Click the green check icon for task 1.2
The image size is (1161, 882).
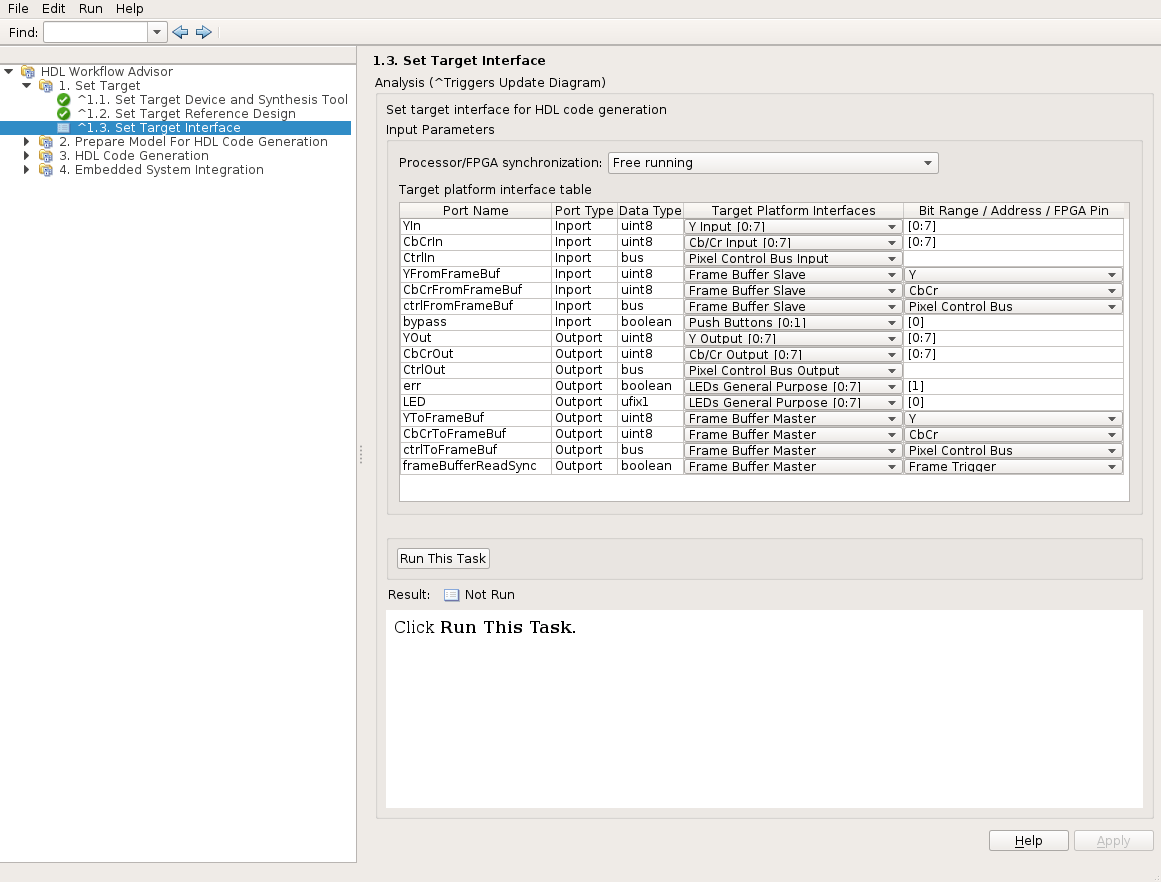pos(64,114)
